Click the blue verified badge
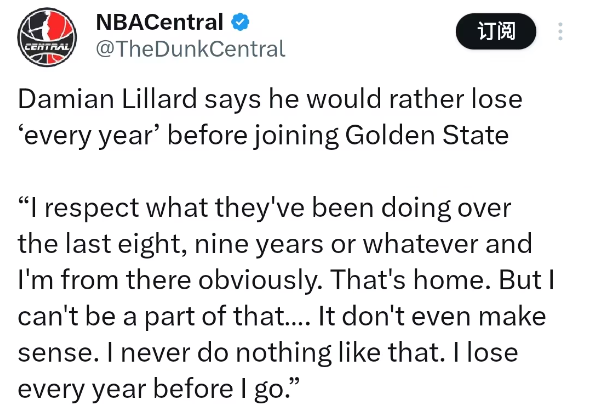Image resolution: width=603 pixels, height=418 pixels. (x=240, y=22)
